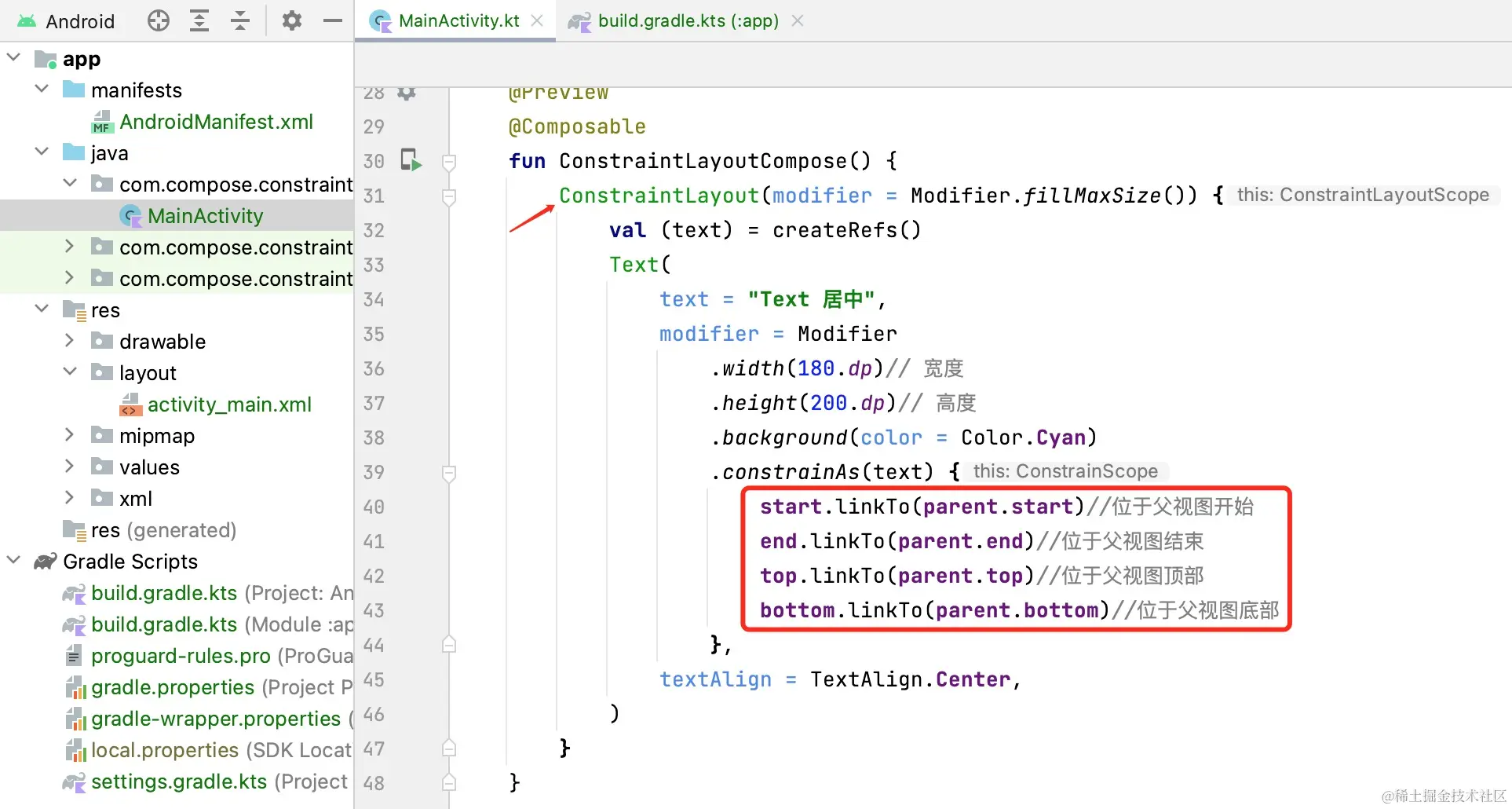1512x809 pixels.
Task: Toggle the code fold marker on line 30
Action: [x=449, y=162]
